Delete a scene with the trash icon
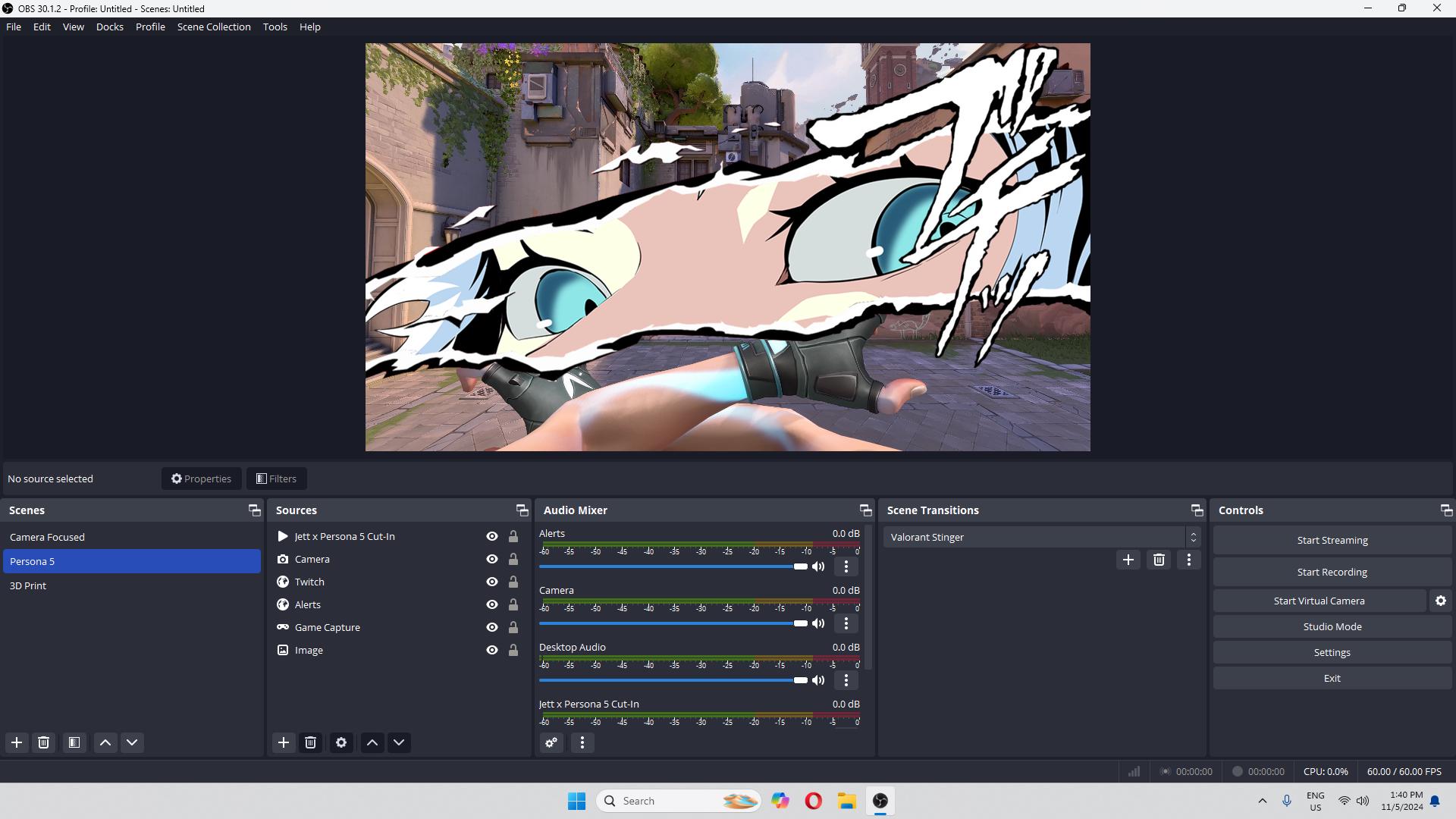 [x=43, y=742]
